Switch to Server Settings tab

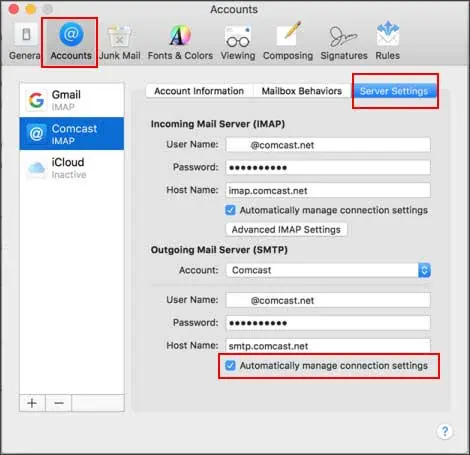click(394, 91)
